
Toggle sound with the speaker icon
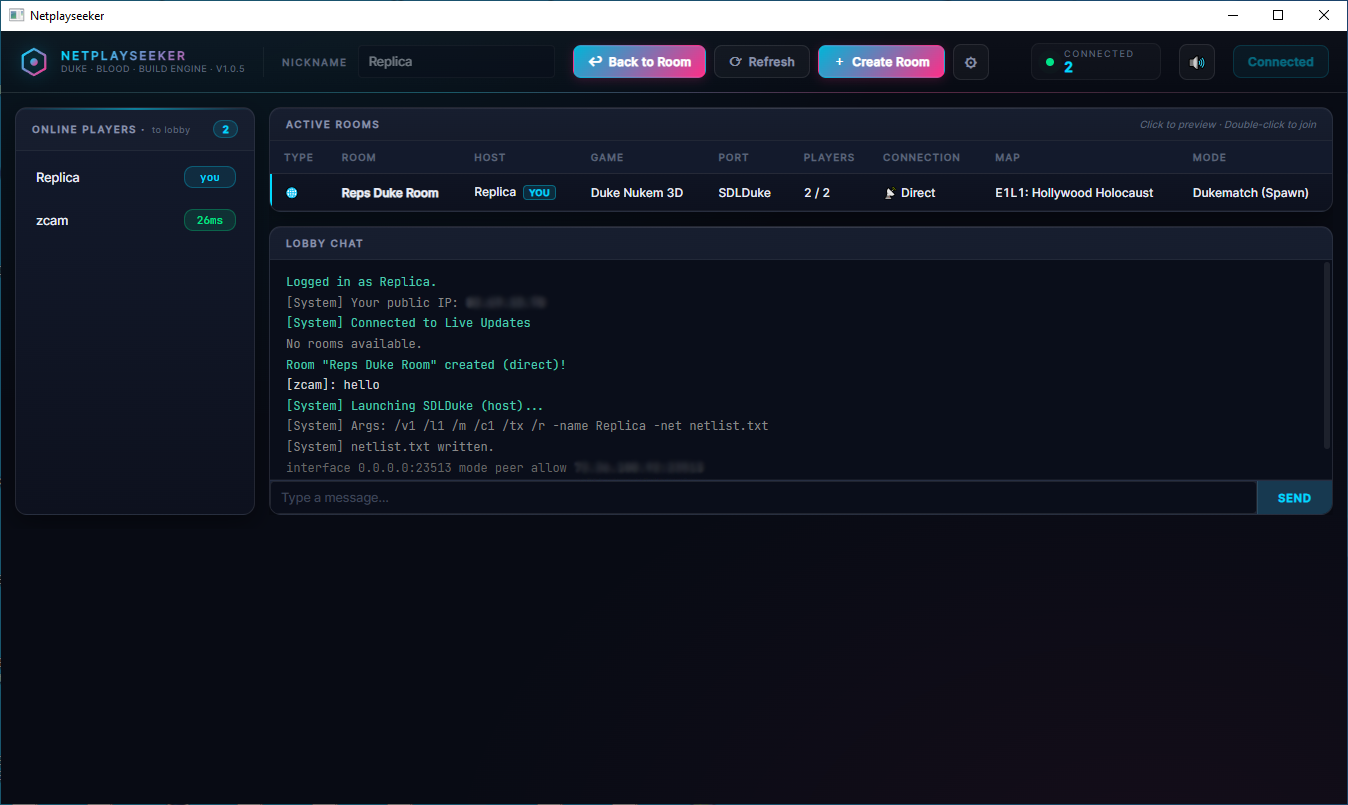click(1197, 62)
